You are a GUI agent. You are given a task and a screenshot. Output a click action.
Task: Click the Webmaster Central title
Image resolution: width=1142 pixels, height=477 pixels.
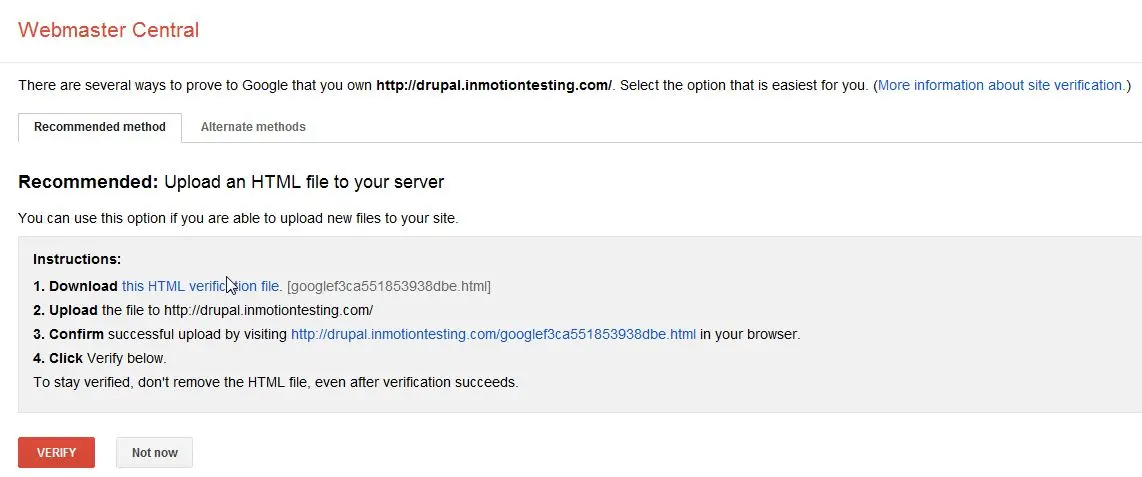(x=109, y=30)
